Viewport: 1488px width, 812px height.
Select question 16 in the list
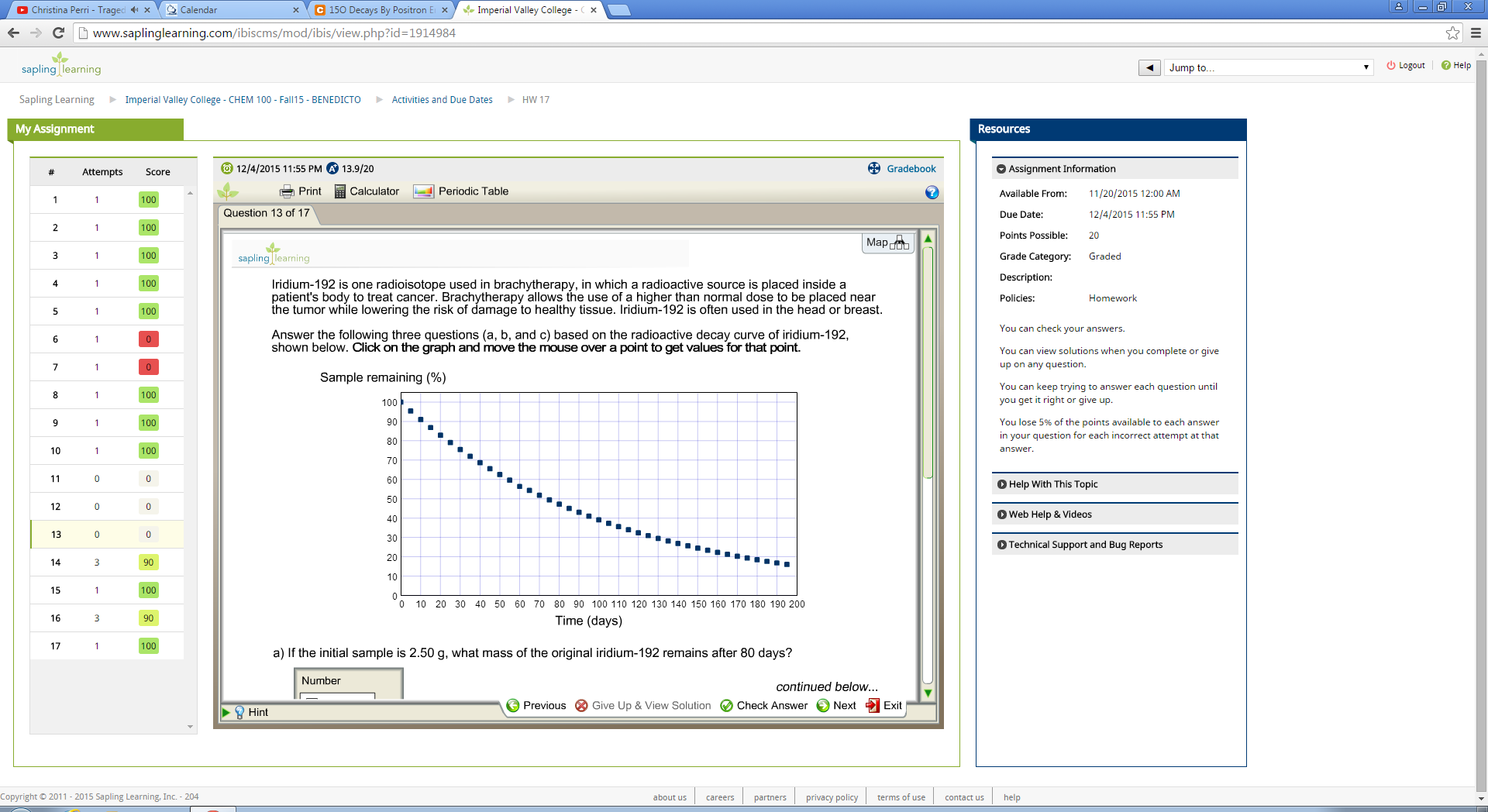[x=107, y=618]
